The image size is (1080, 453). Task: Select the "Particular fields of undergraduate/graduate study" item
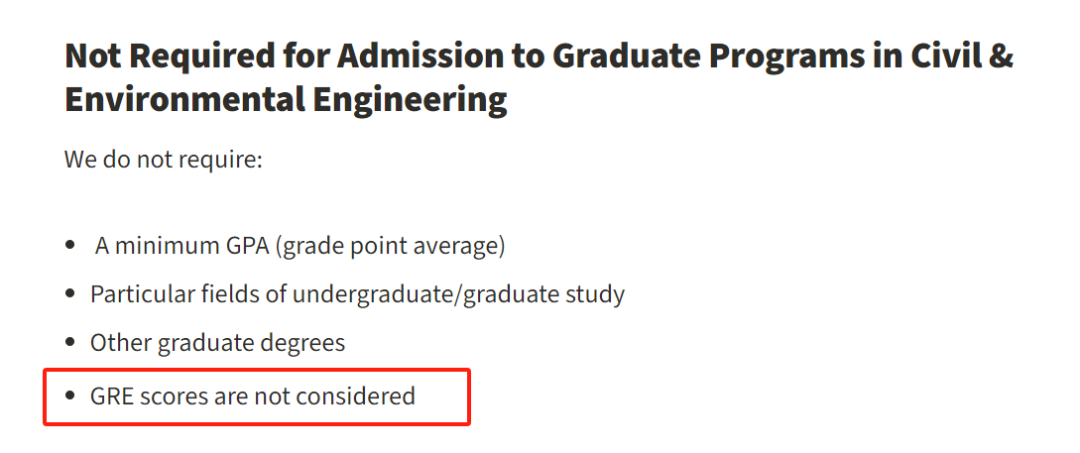pyautogui.click(x=357, y=294)
